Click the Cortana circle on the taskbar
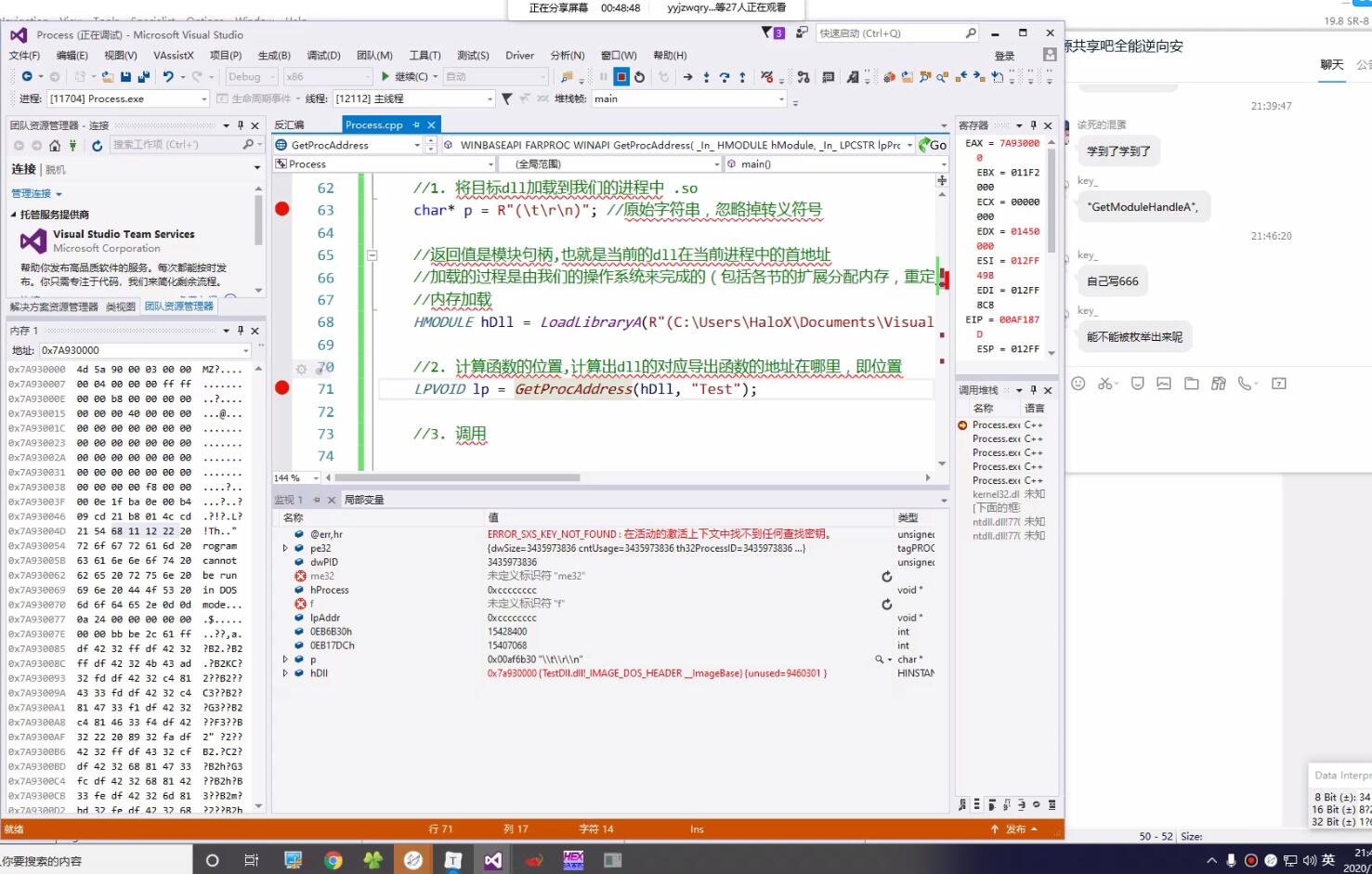This screenshot has height=874, width=1372. (212, 860)
